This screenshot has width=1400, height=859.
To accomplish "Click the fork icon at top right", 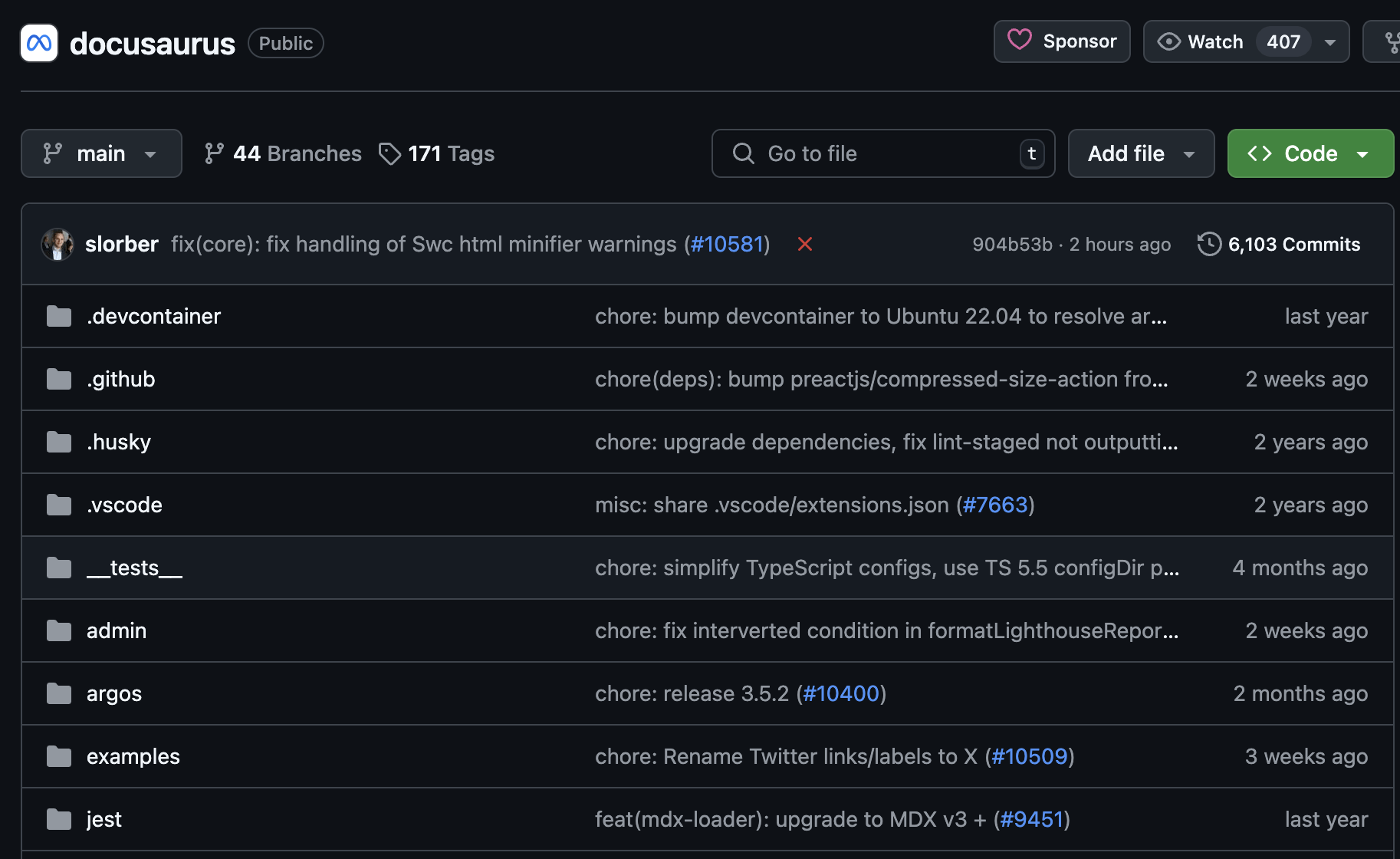I will (1392, 42).
